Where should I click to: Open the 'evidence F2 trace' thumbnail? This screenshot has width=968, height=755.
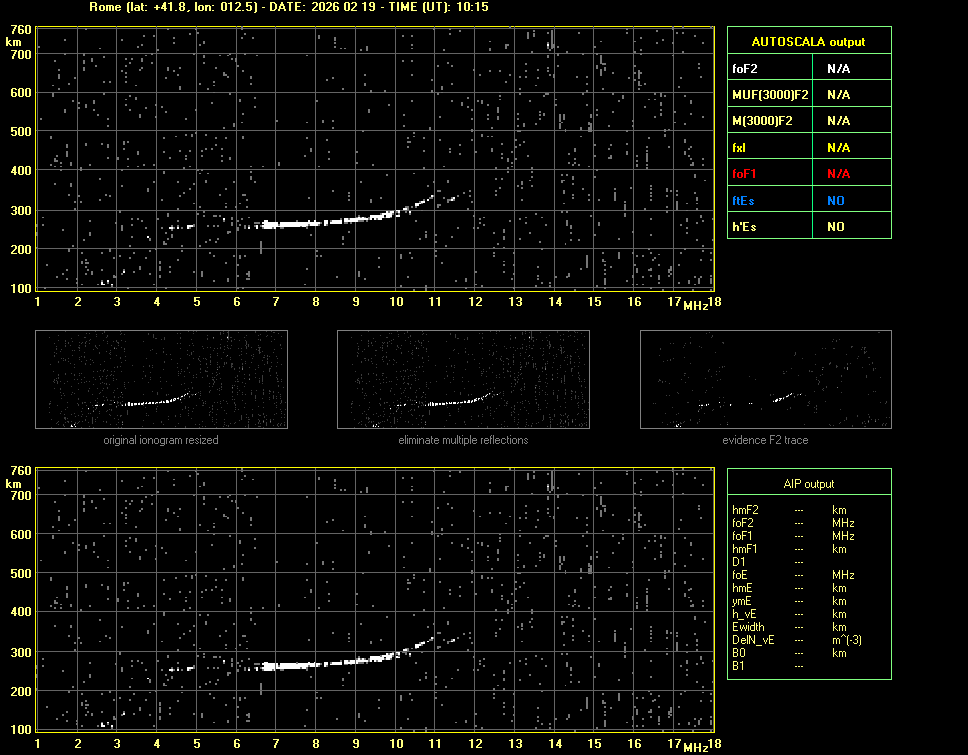pyautogui.click(x=765, y=380)
